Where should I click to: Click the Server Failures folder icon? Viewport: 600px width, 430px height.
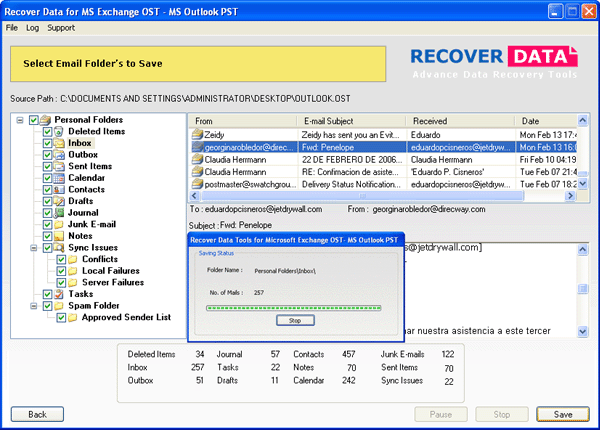tap(73, 283)
